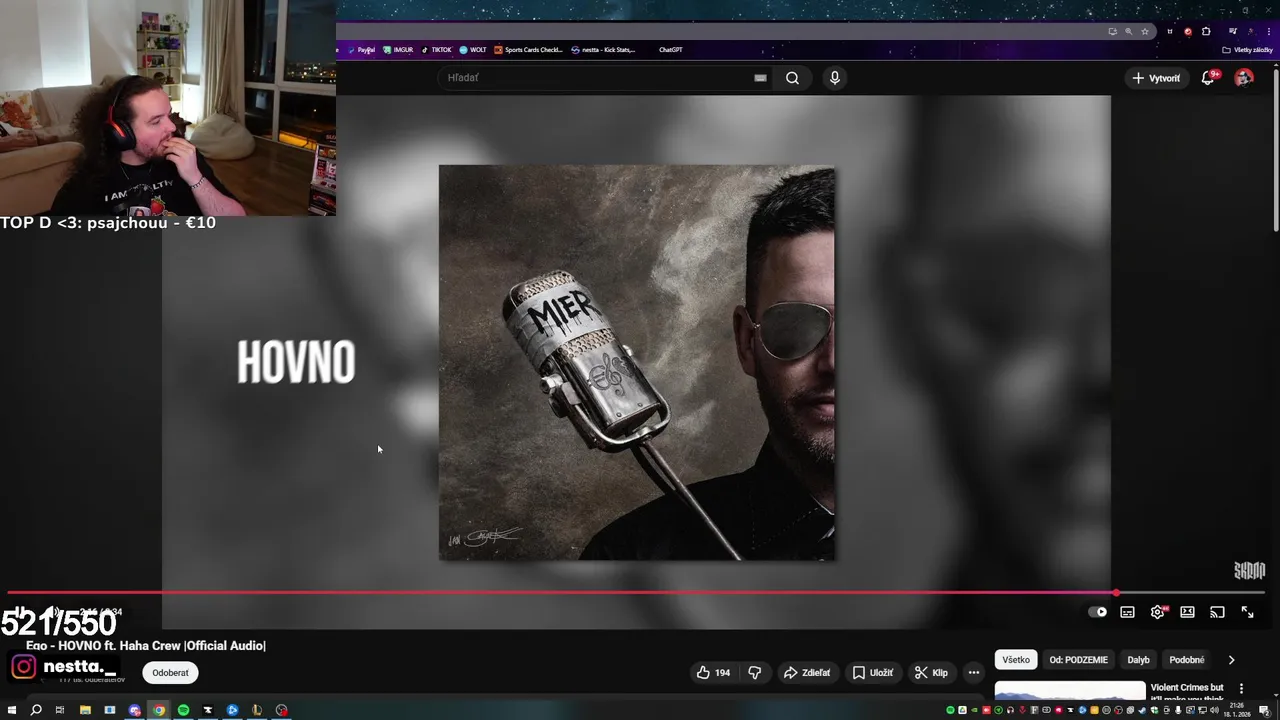This screenshot has width=1280, height=720.
Task: Select the Ďalšie filter chip
Action: click(1138, 660)
